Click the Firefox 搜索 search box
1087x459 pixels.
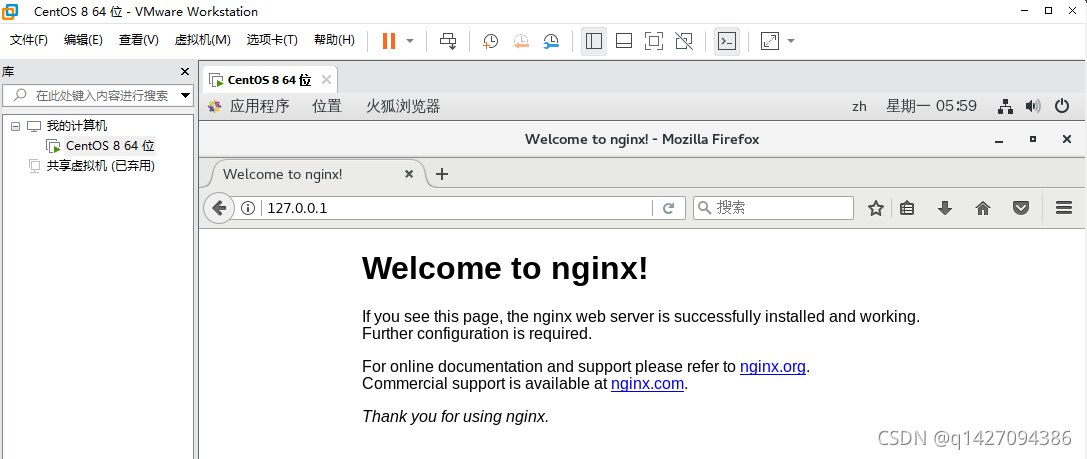coord(774,208)
